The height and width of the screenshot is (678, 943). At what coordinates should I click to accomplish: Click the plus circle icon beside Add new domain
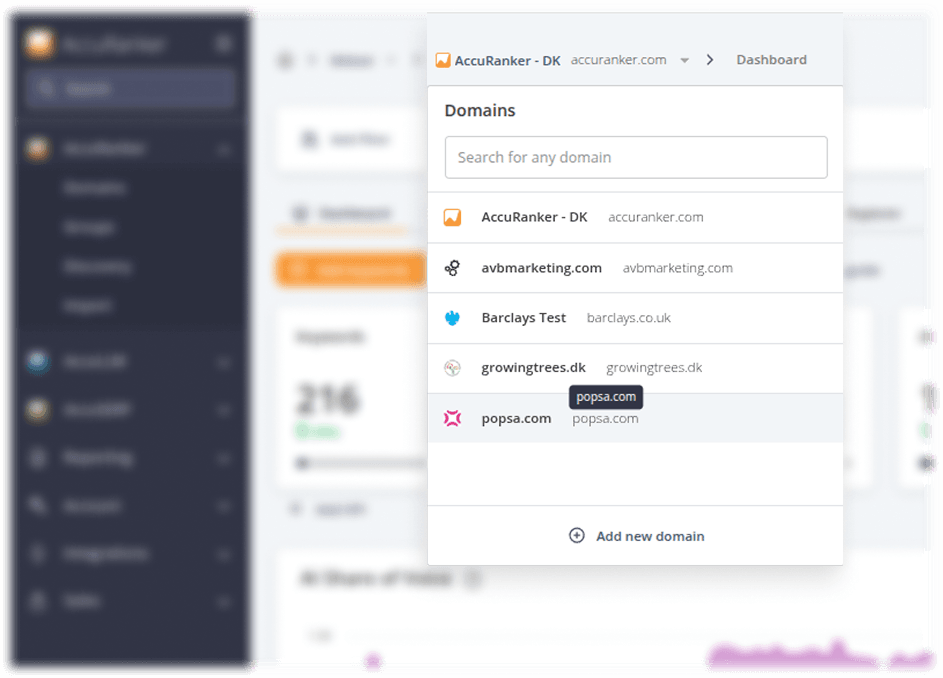[x=577, y=535]
